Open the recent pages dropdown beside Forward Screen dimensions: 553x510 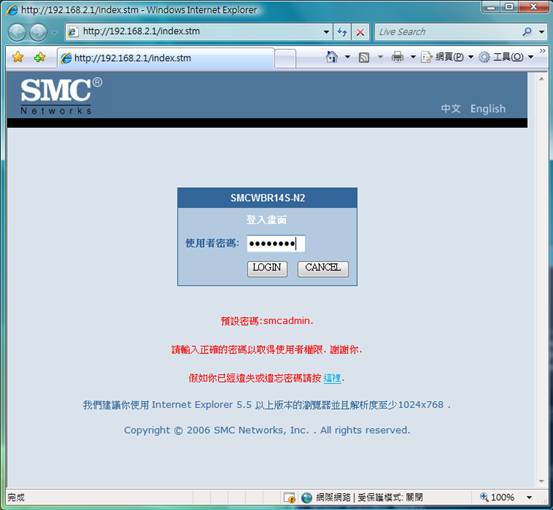(54, 32)
